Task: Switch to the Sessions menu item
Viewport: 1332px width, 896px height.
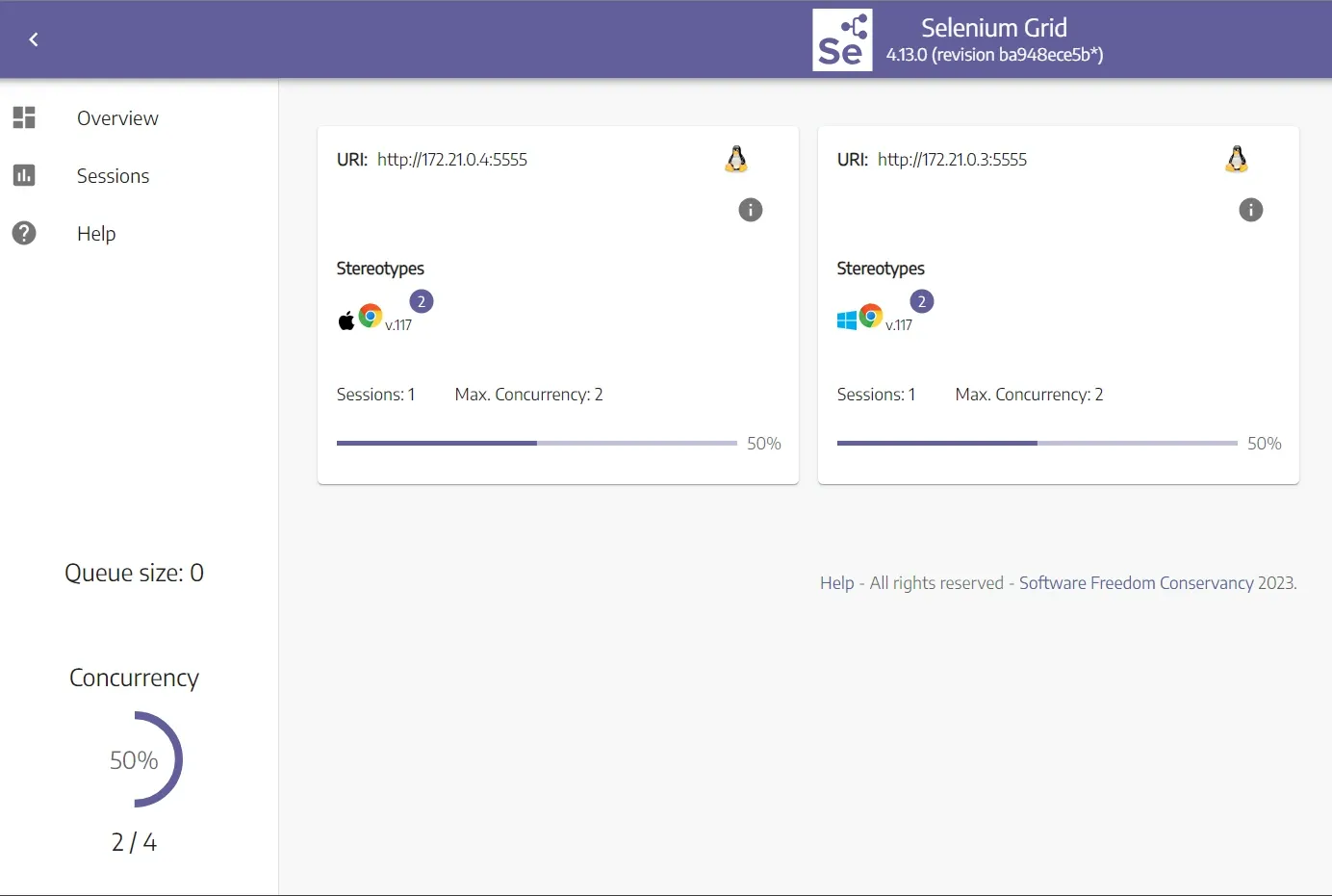Action: tap(113, 175)
